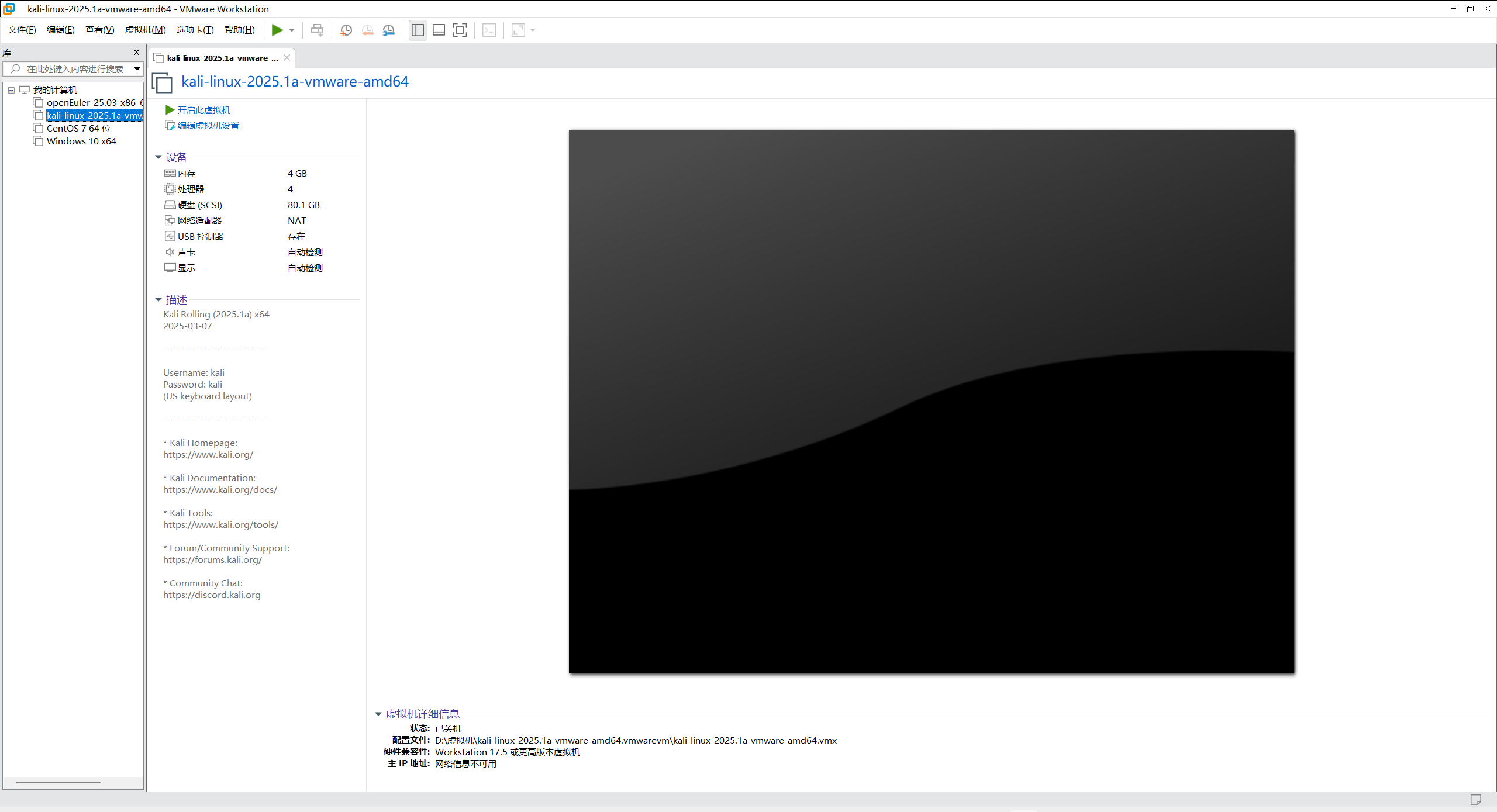
Task: Click the VMware Workstation title bar logo
Action: pos(9,9)
